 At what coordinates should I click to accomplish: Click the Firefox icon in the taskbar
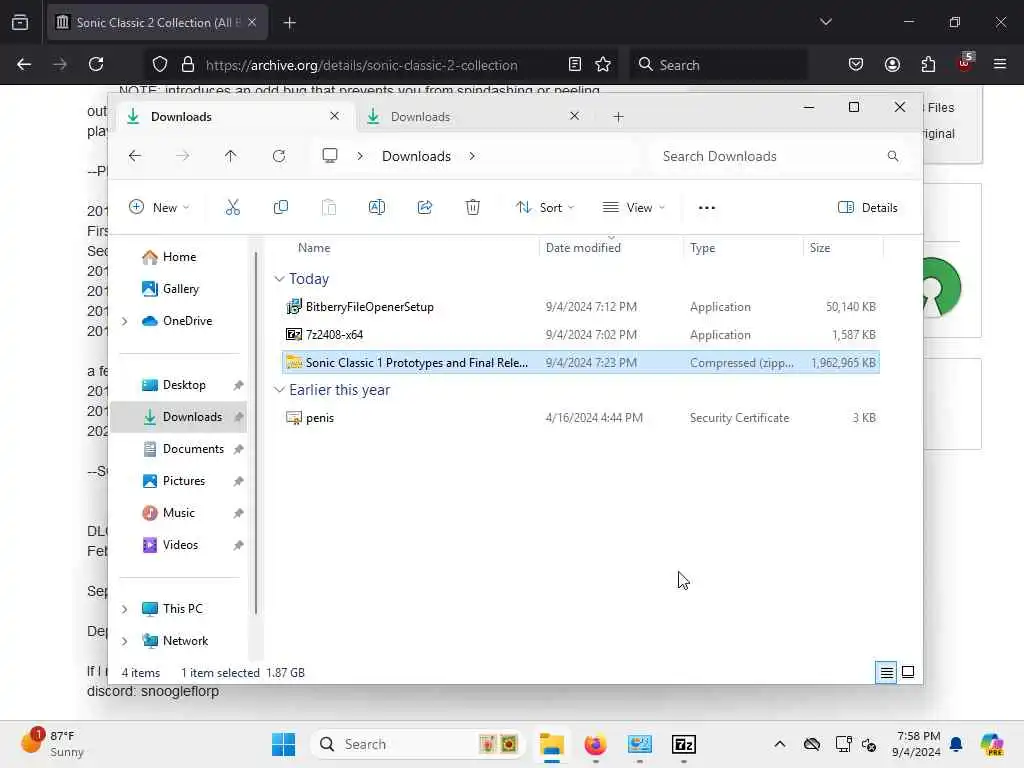tap(595, 744)
